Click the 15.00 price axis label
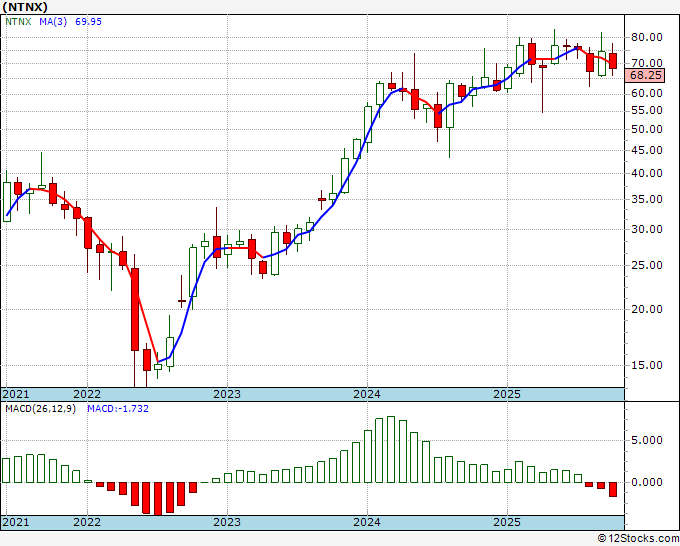680x546 pixels. coord(647,365)
